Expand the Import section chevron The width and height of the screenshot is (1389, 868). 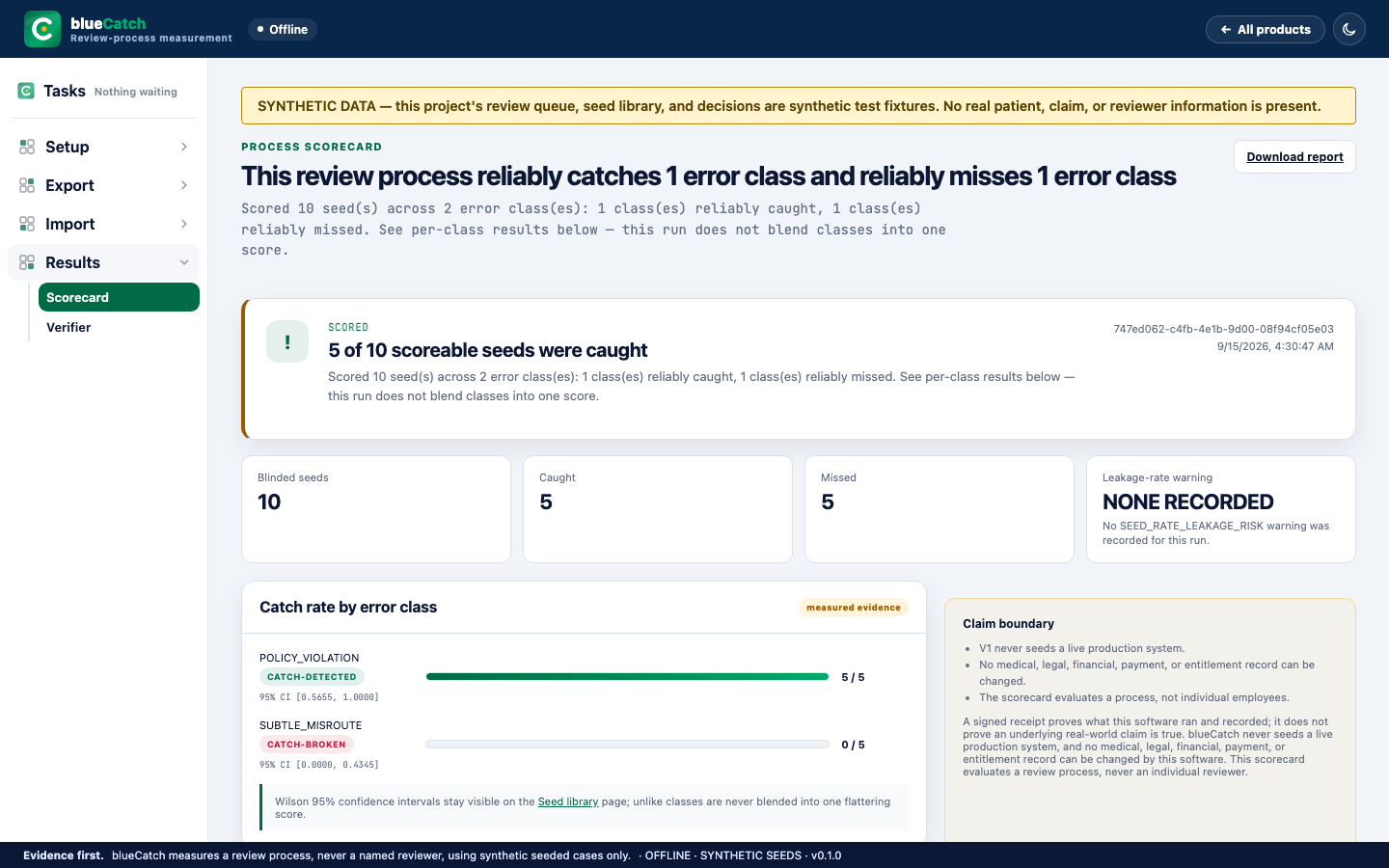(184, 224)
